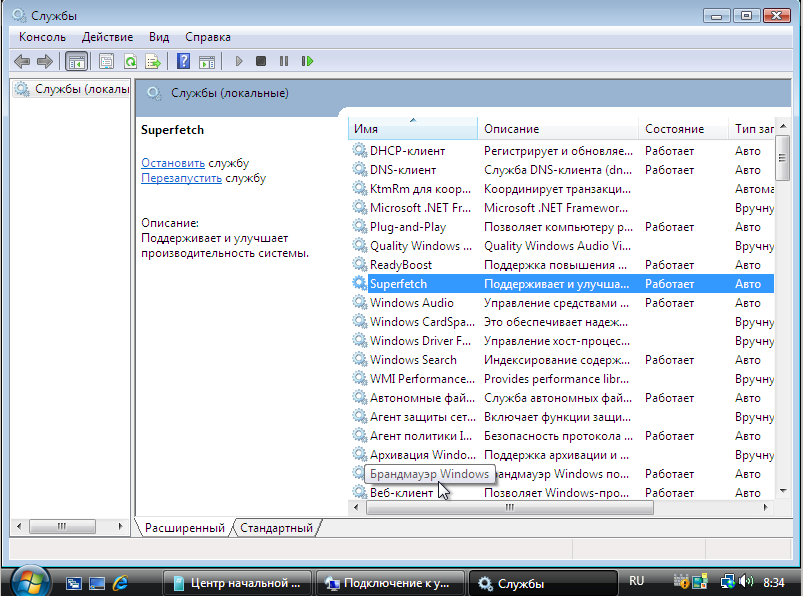Click the Остановить service link
This screenshot has height=596, width=803.
pos(173,163)
